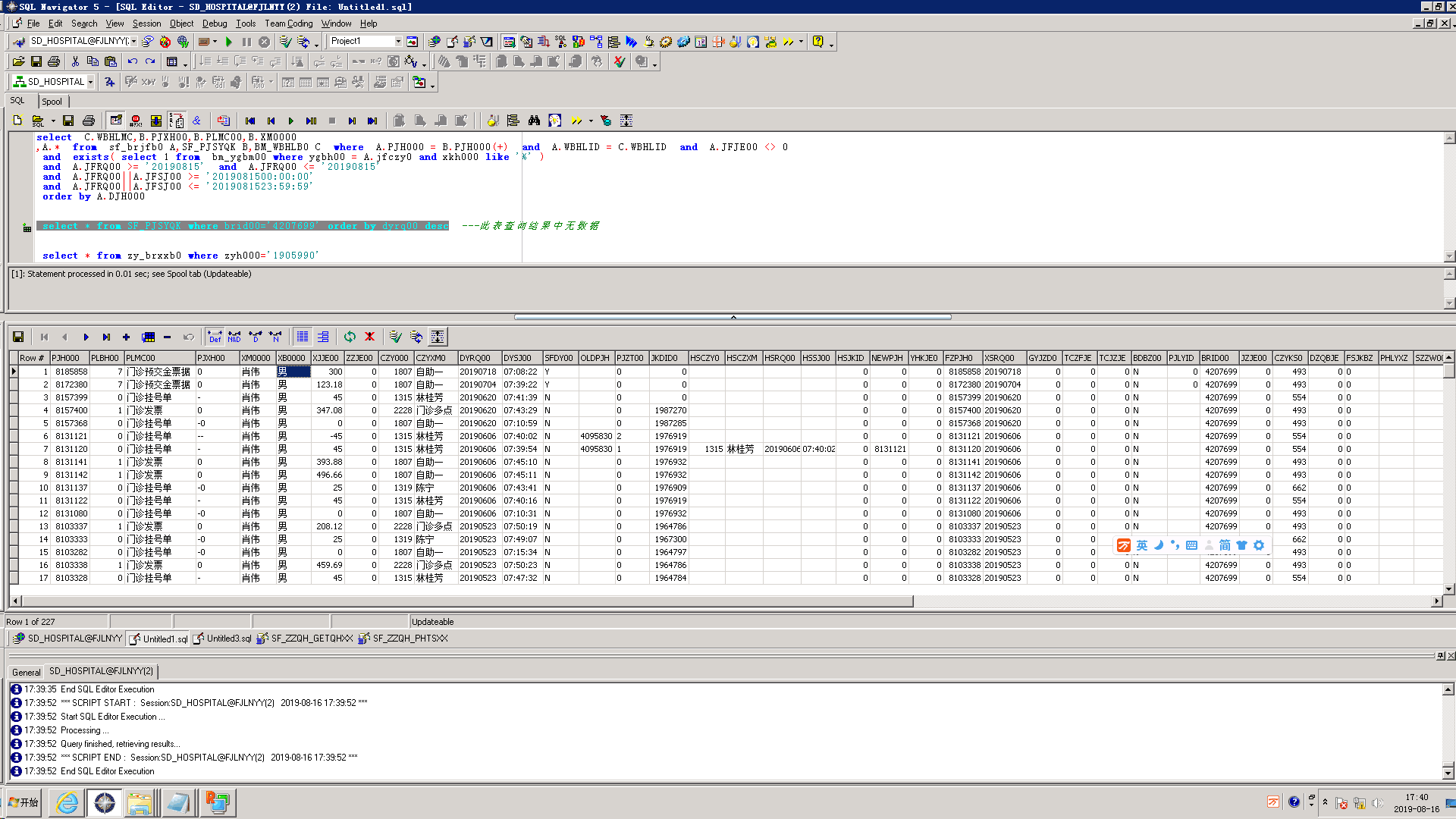This screenshot has height=819, width=1456.
Task: Toggle the grid table view mode button
Action: point(303,337)
